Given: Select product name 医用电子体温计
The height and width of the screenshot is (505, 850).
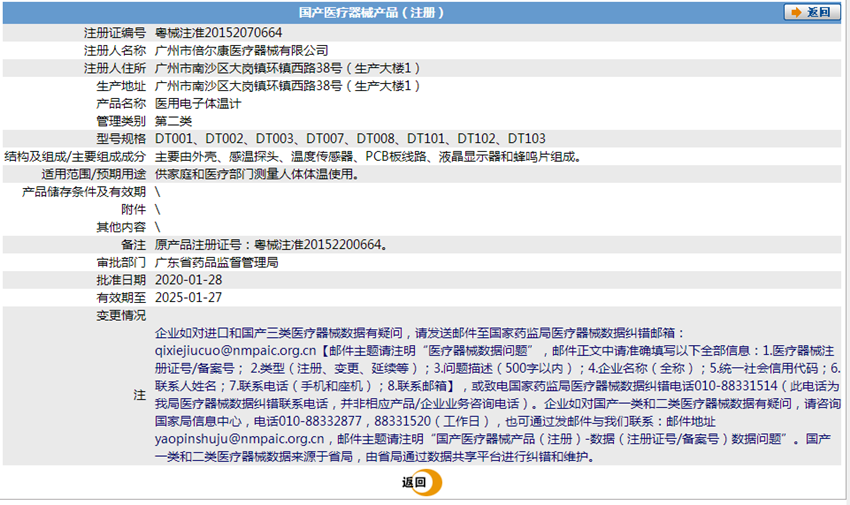Looking at the screenshot, I should 198,103.
